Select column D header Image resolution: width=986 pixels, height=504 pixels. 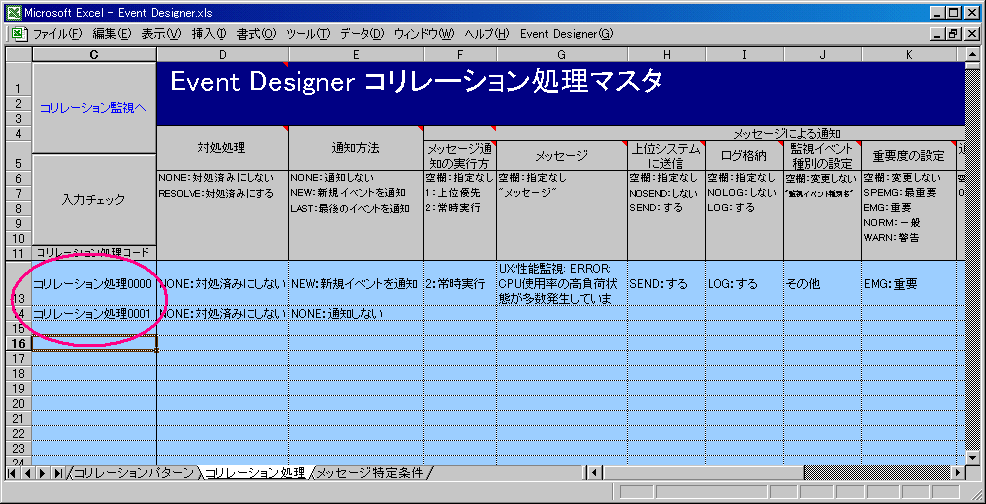222,55
